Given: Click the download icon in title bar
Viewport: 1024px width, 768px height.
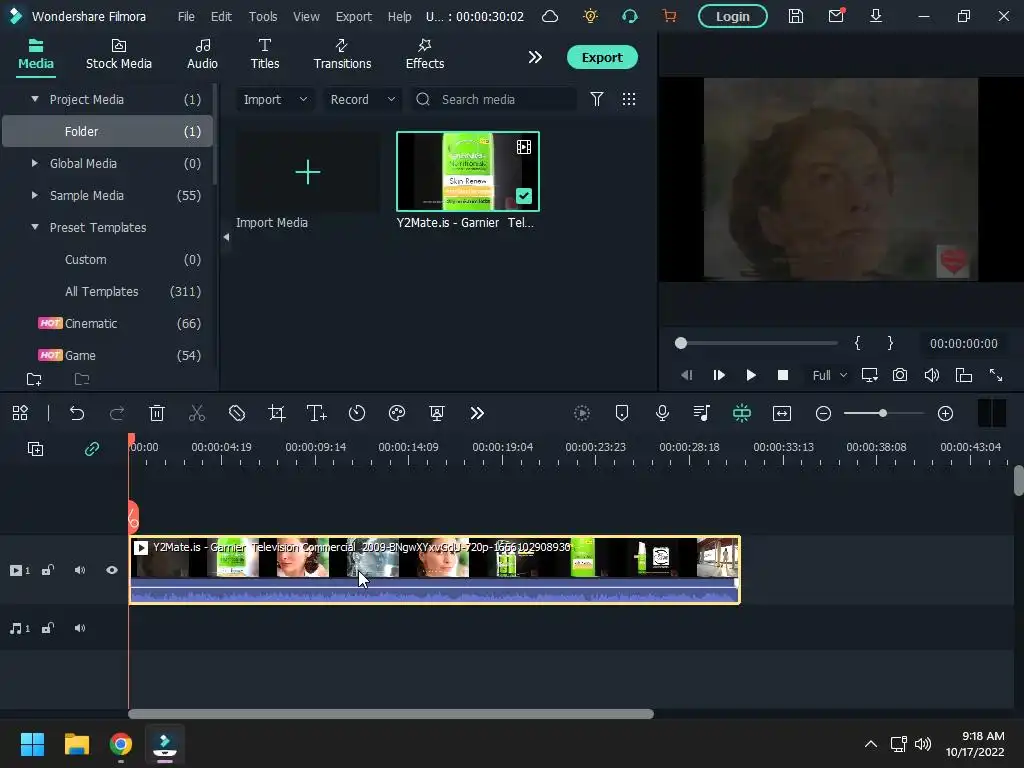Looking at the screenshot, I should point(876,16).
